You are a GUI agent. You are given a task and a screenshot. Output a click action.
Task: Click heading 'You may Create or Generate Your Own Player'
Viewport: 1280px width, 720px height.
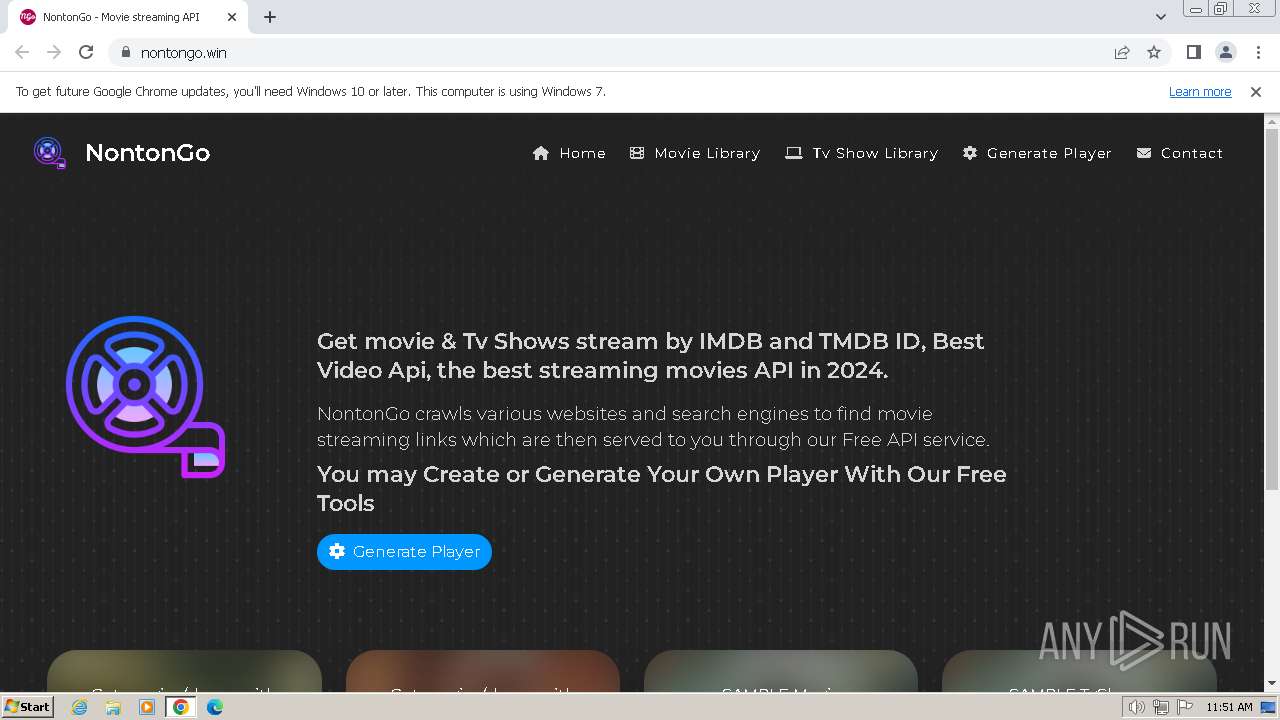pyautogui.click(x=662, y=488)
